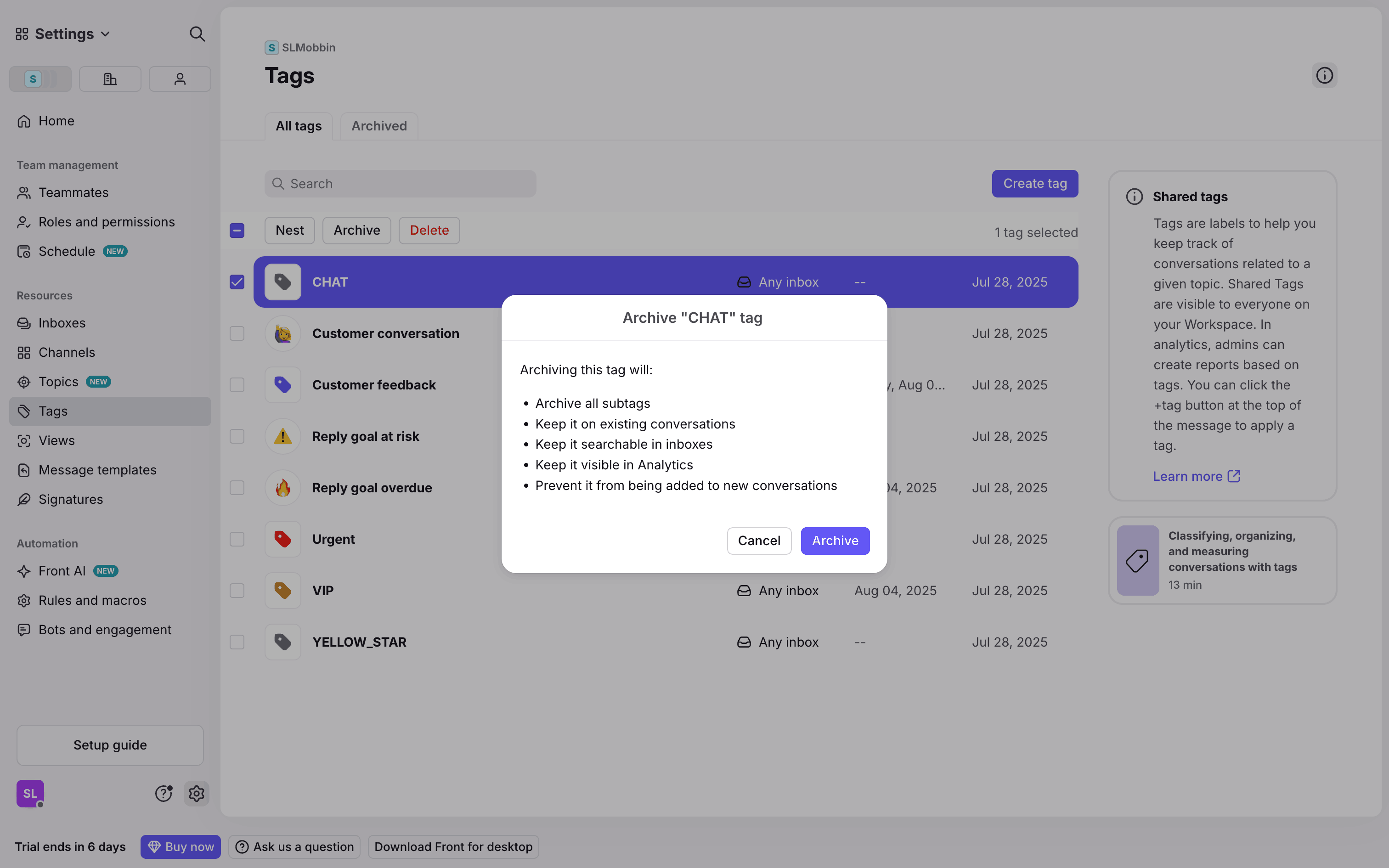1389x868 pixels.
Task: Click the search magnifier icon in sidebar
Action: tap(197, 34)
